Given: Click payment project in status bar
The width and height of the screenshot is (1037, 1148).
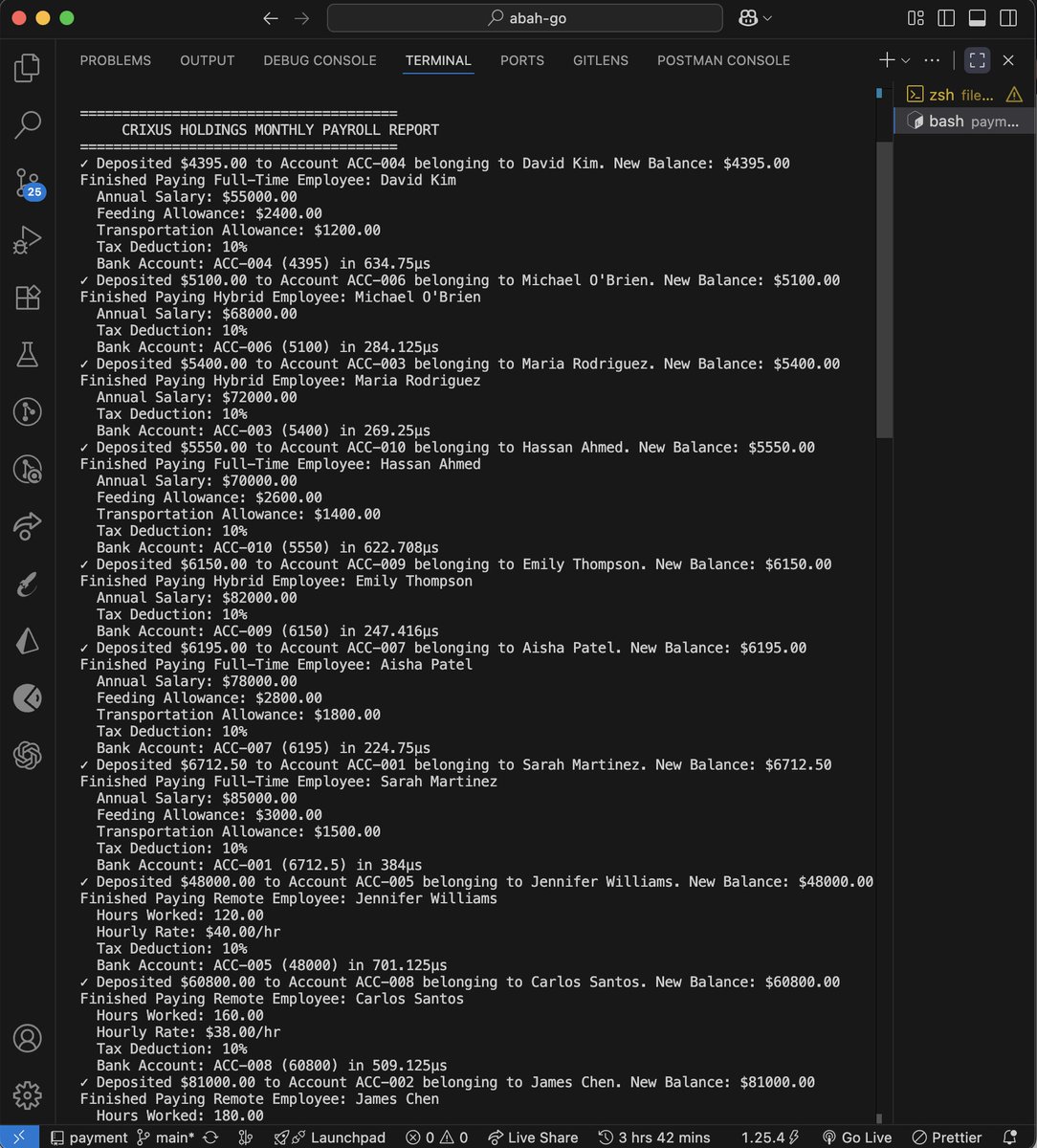Looking at the screenshot, I should 88,1137.
